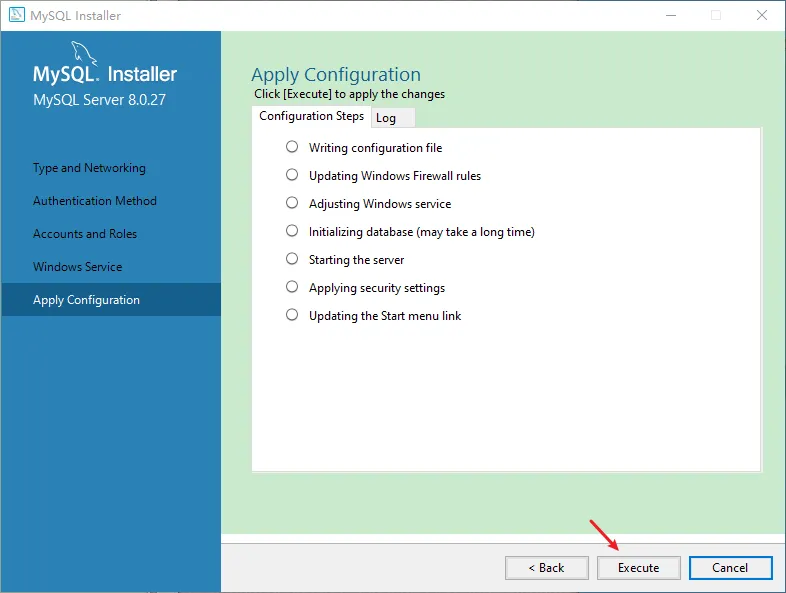This screenshot has height=593, width=786.
Task: Go back with the Back button
Action: point(547,567)
